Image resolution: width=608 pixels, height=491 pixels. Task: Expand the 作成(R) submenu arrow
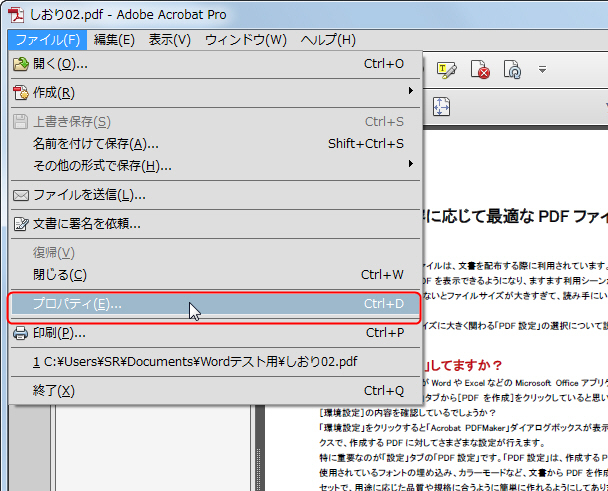point(411,91)
